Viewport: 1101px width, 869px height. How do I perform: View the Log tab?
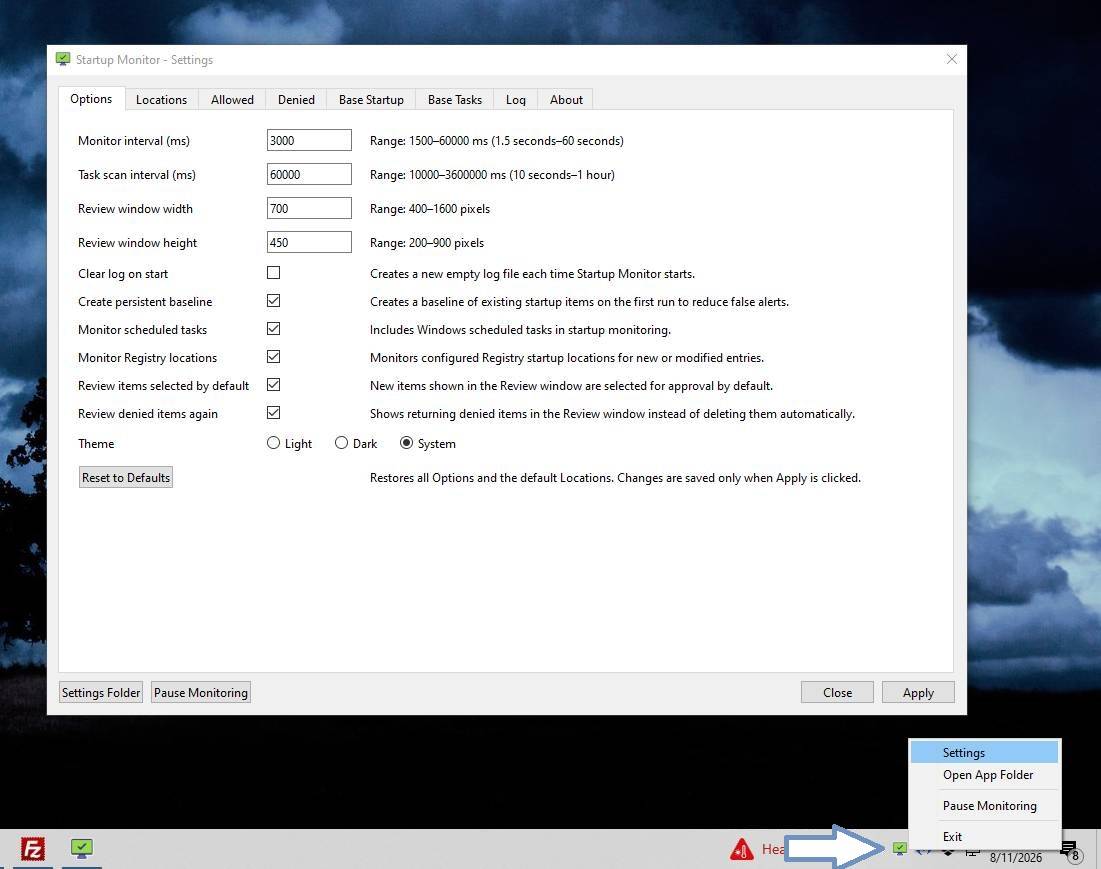tap(515, 100)
